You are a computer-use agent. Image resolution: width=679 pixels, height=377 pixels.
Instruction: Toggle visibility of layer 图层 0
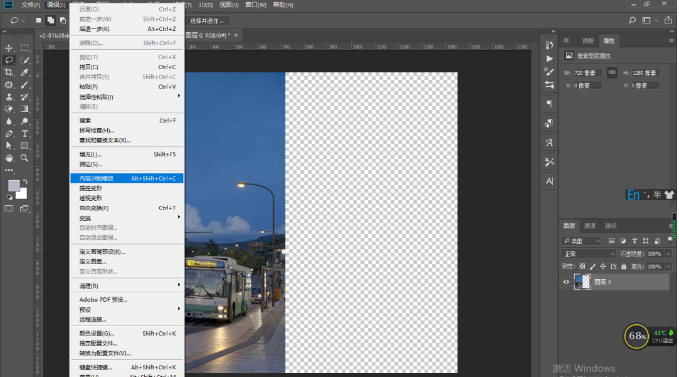click(566, 282)
